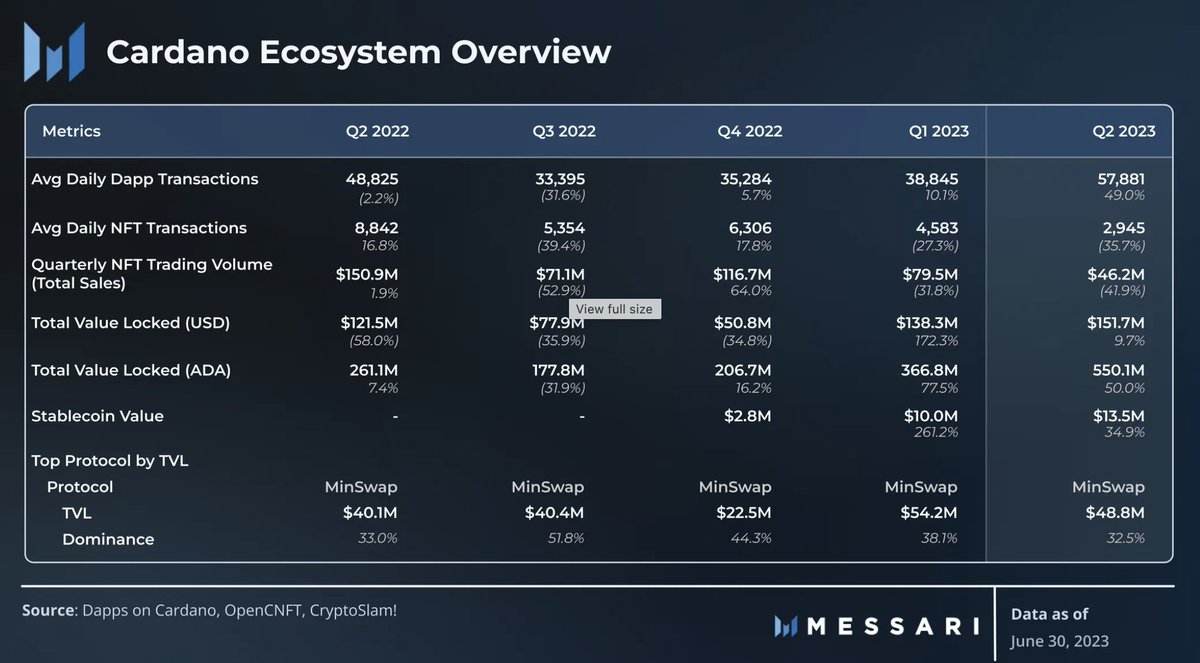1200x663 pixels.
Task: Select the Avg Daily NFT Transactions row label
Action: pyautogui.click(x=139, y=228)
